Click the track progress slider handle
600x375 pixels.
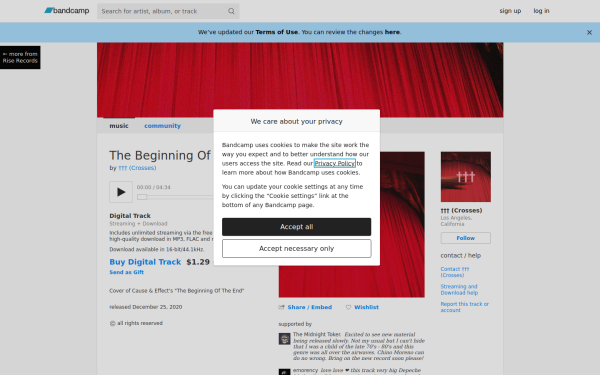pos(142,197)
